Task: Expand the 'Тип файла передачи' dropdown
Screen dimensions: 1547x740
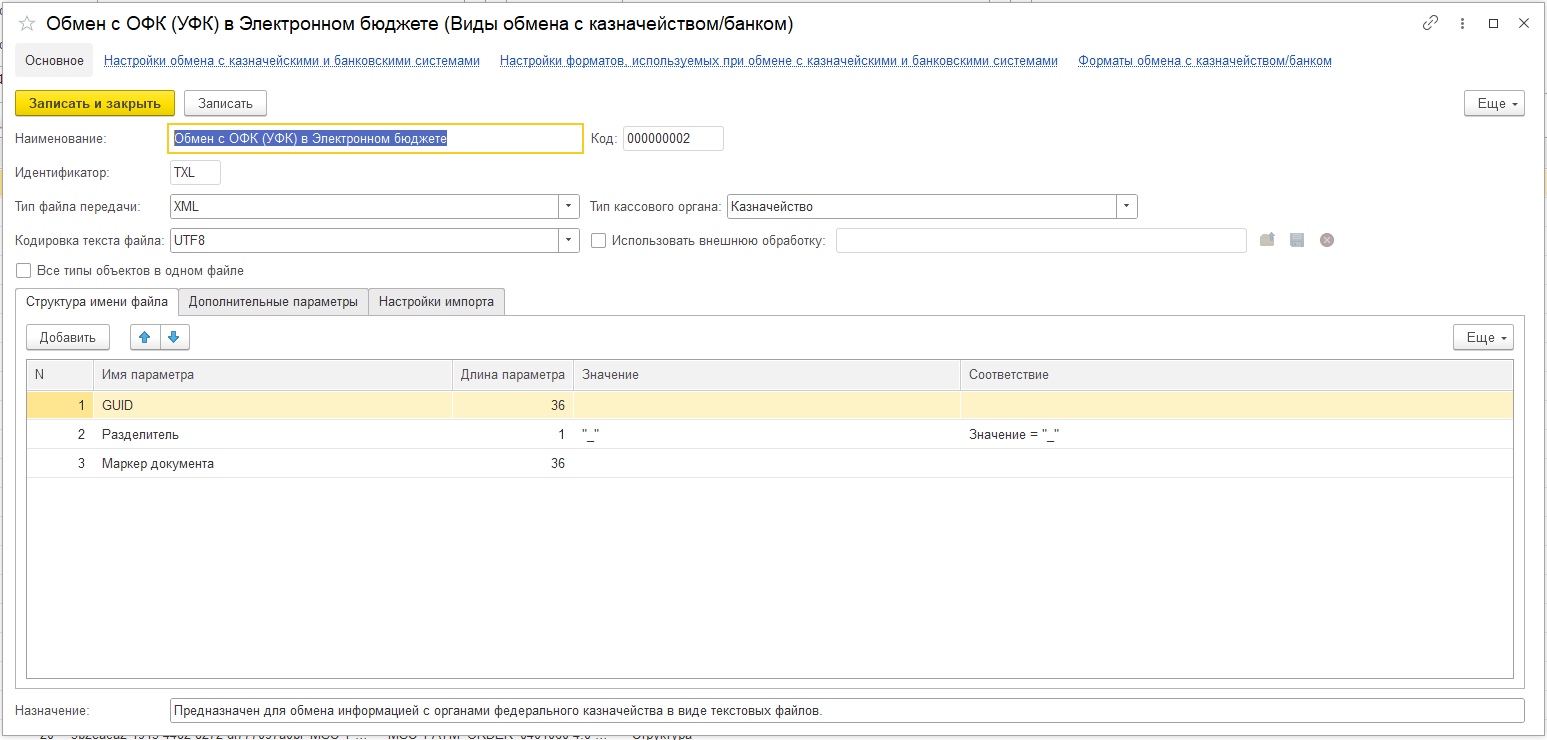Action: pyautogui.click(x=569, y=206)
